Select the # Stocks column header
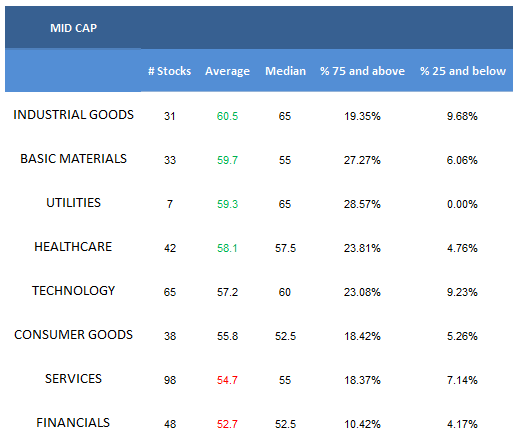The height and width of the screenshot is (443, 523). (x=169, y=71)
